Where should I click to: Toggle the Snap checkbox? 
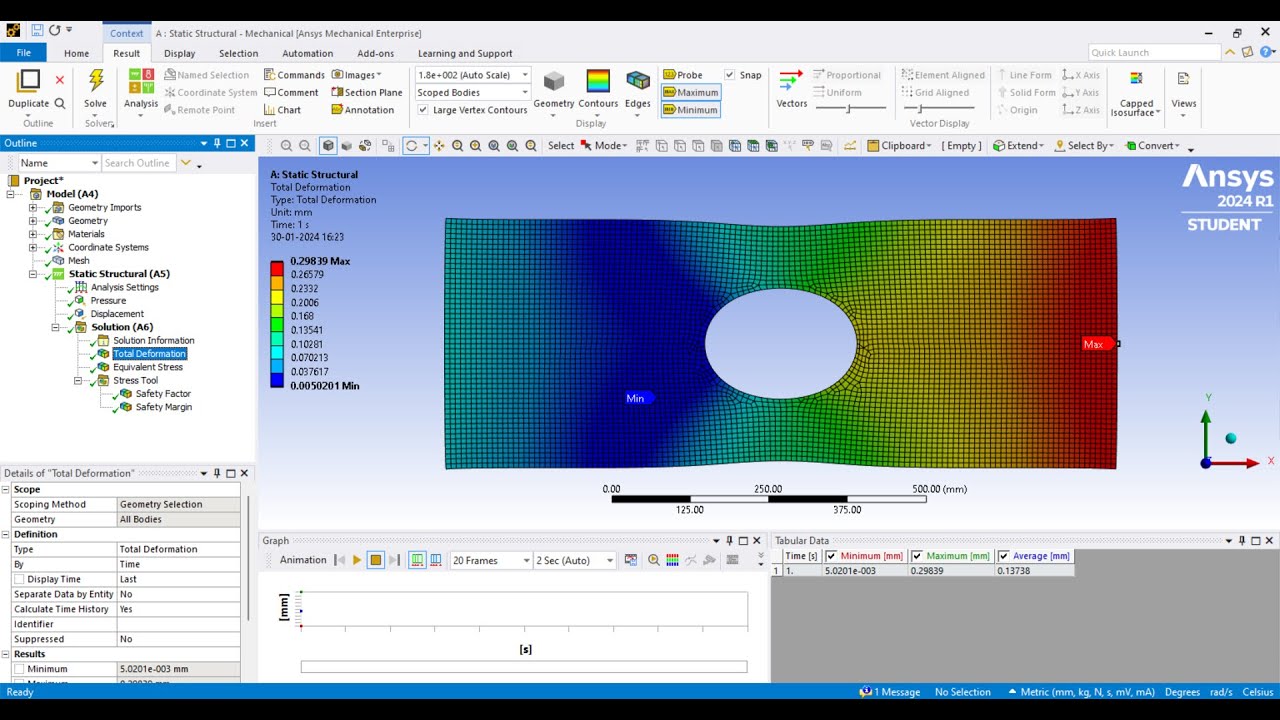(x=730, y=75)
